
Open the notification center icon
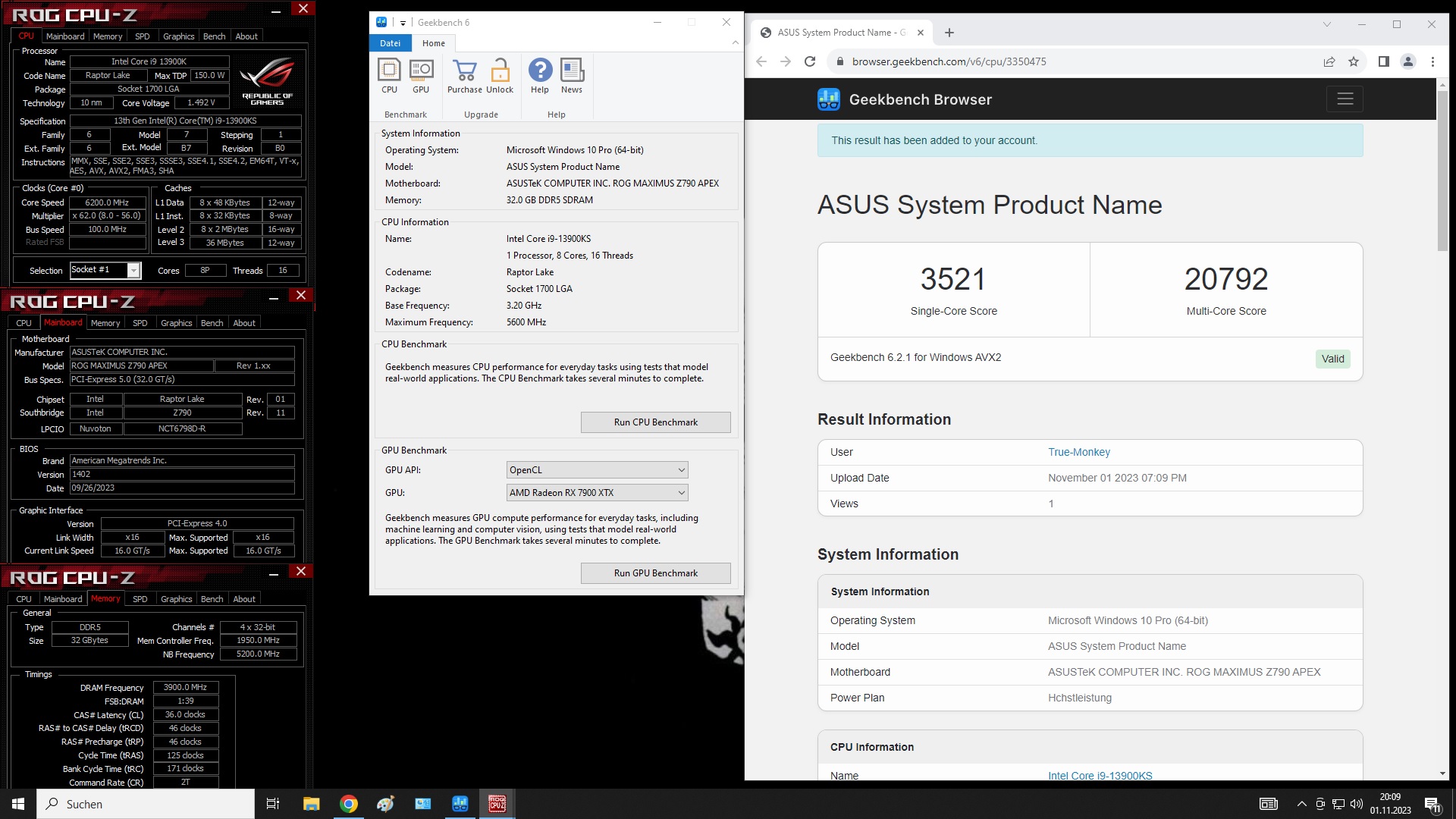point(1432,805)
